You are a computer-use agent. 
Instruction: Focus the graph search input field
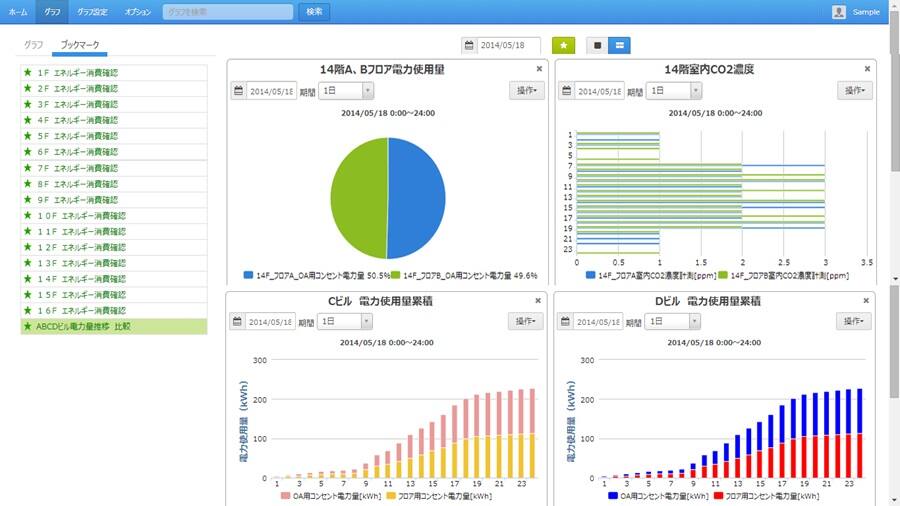coord(228,11)
